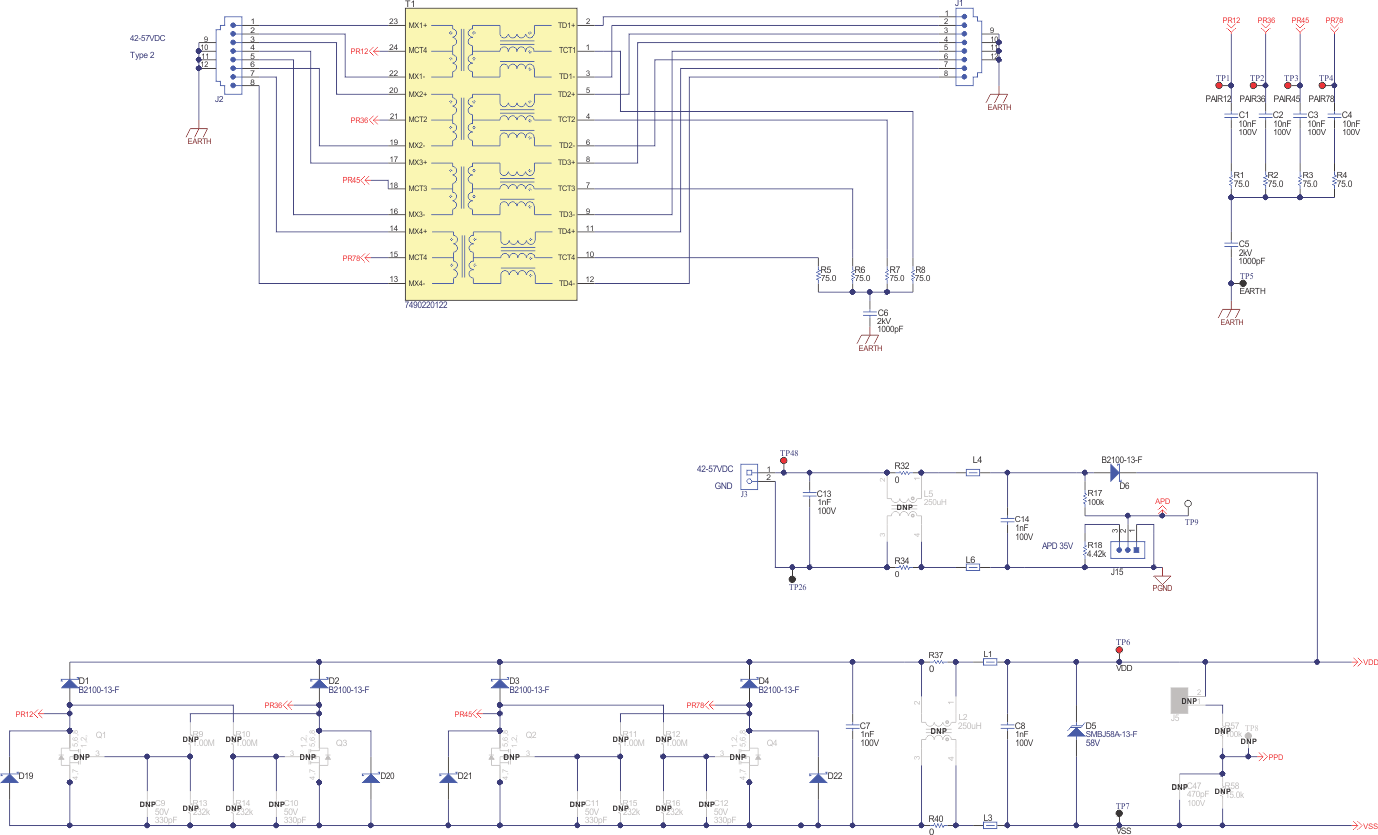Select the "TD4-" pin label on T1
Screen dimensions: 1378x835
pos(566,283)
